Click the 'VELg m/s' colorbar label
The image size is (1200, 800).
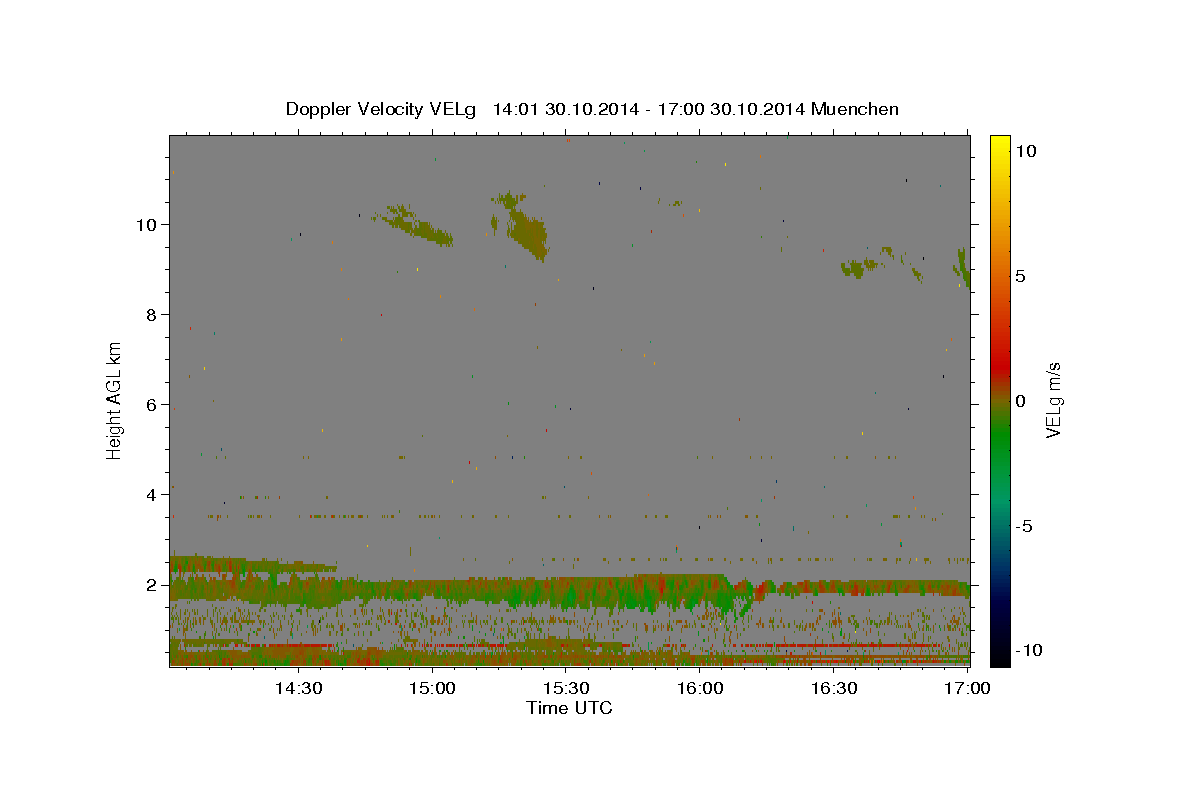(1053, 400)
